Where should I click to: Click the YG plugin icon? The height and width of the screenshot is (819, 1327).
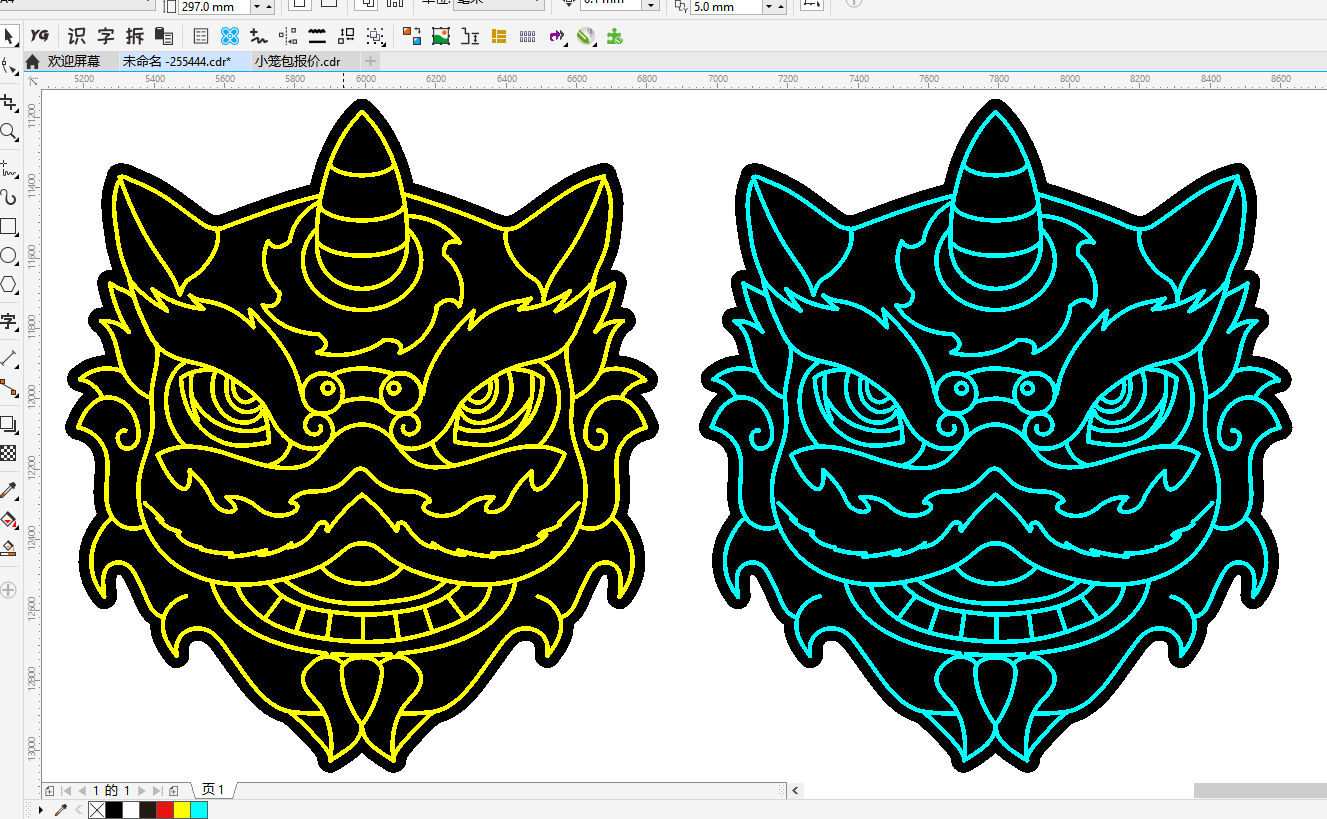point(40,36)
